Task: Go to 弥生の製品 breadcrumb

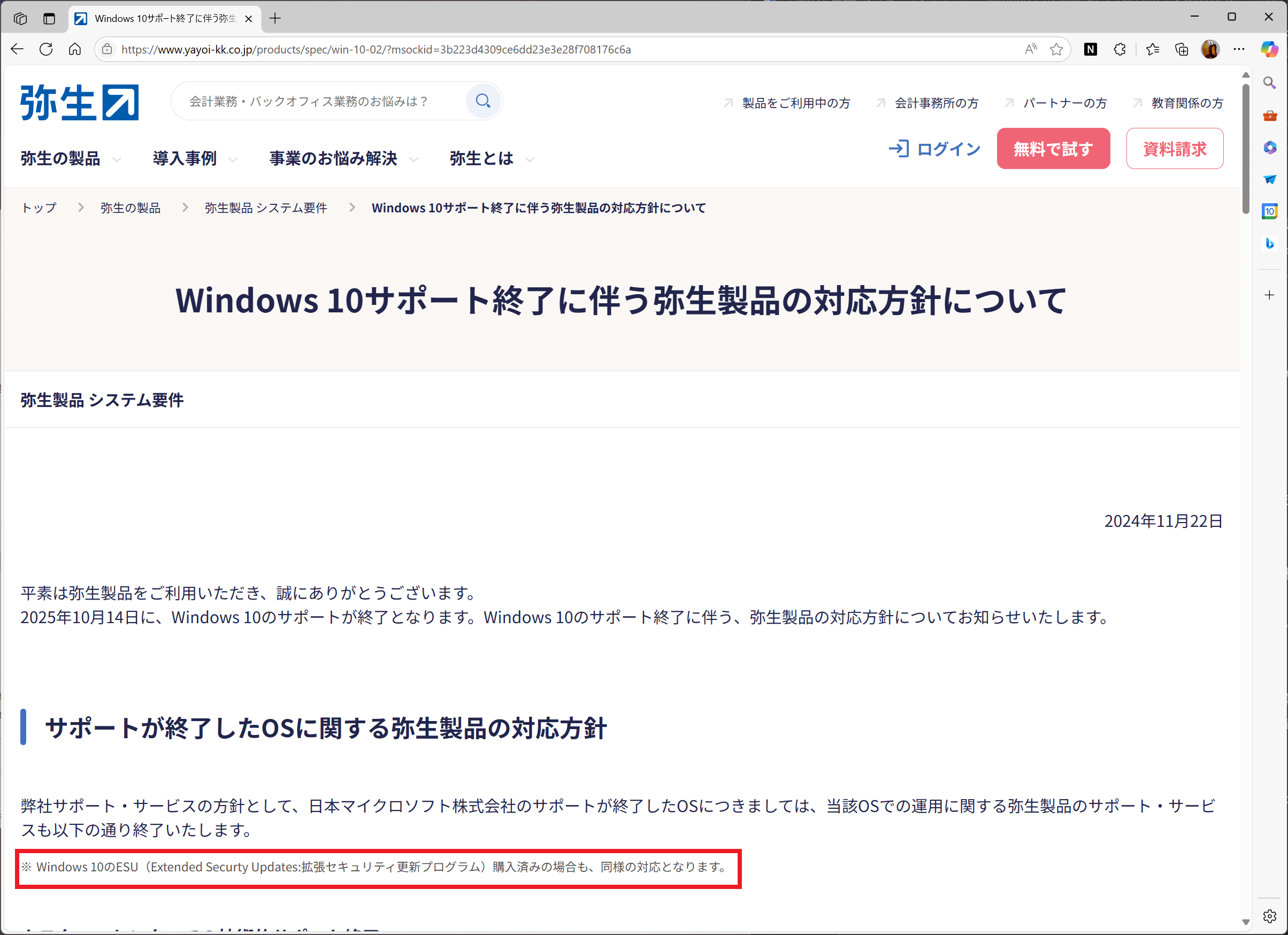Action: [131, 208]
